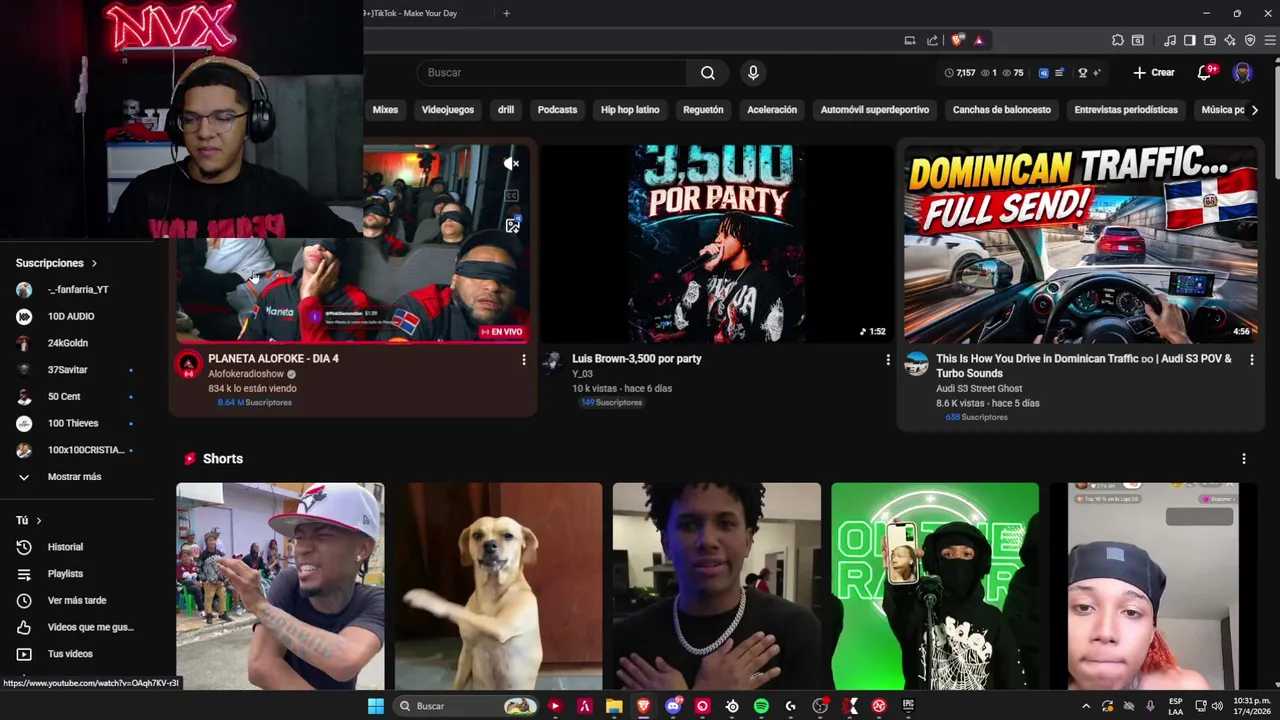Open the dancing dog Short
This screenshot has height=720, width=1280.
[x=498, y=587]
